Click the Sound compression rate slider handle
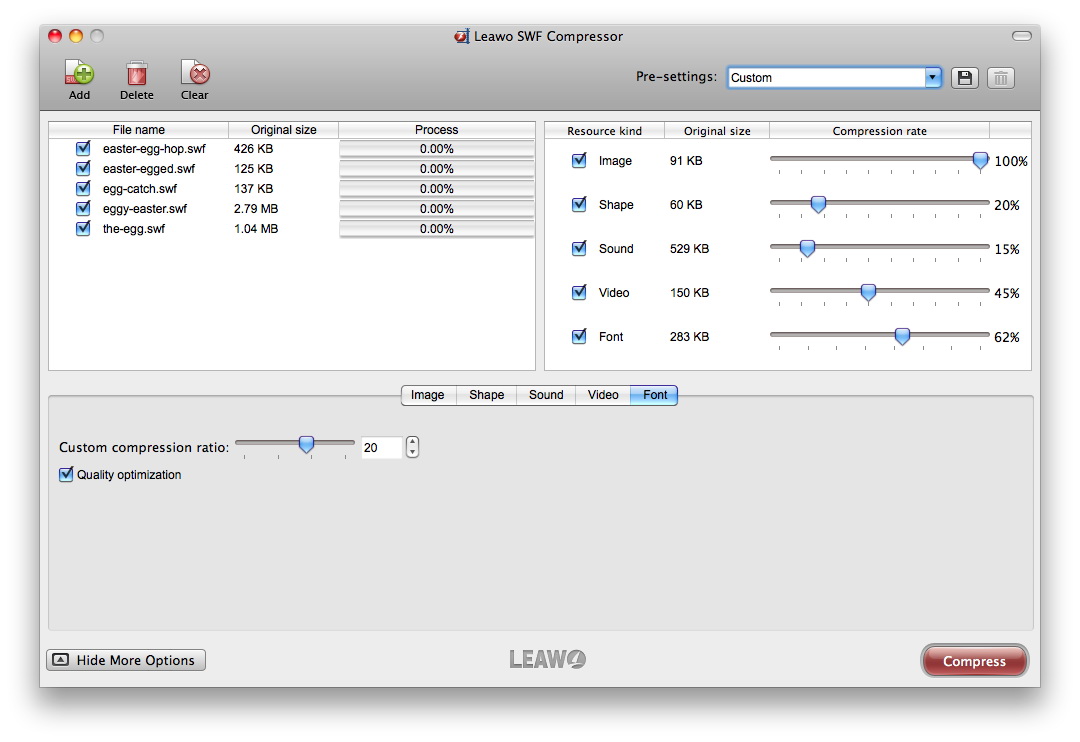Image resolution: width=1080 pixels, height=742 pixels. coord(807,249)
